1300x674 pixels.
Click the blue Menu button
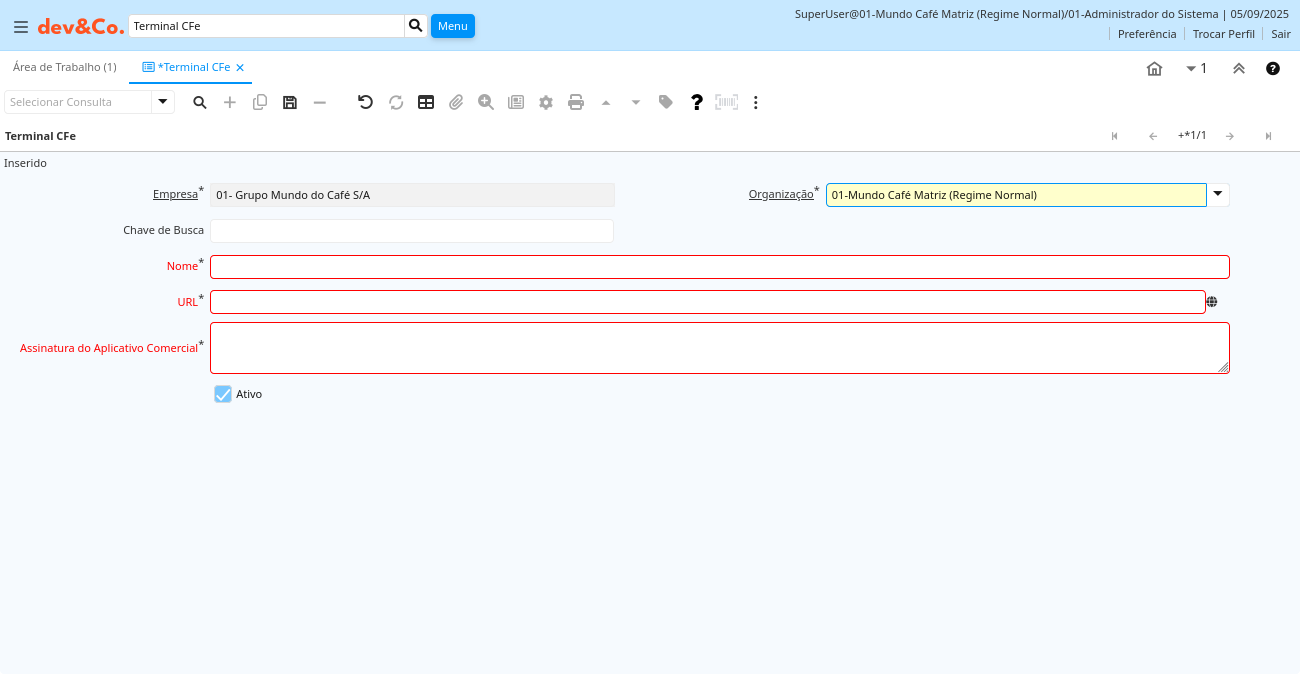tap(452, 26)
